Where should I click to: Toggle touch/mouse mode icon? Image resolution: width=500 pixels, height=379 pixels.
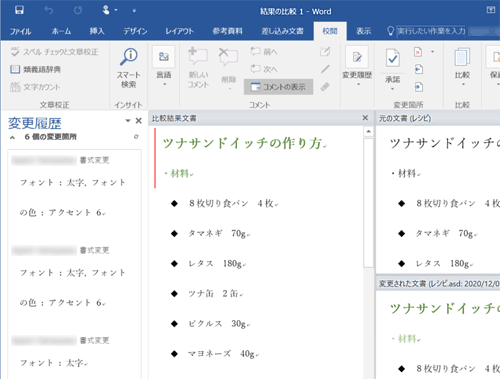tap(106, 10)
